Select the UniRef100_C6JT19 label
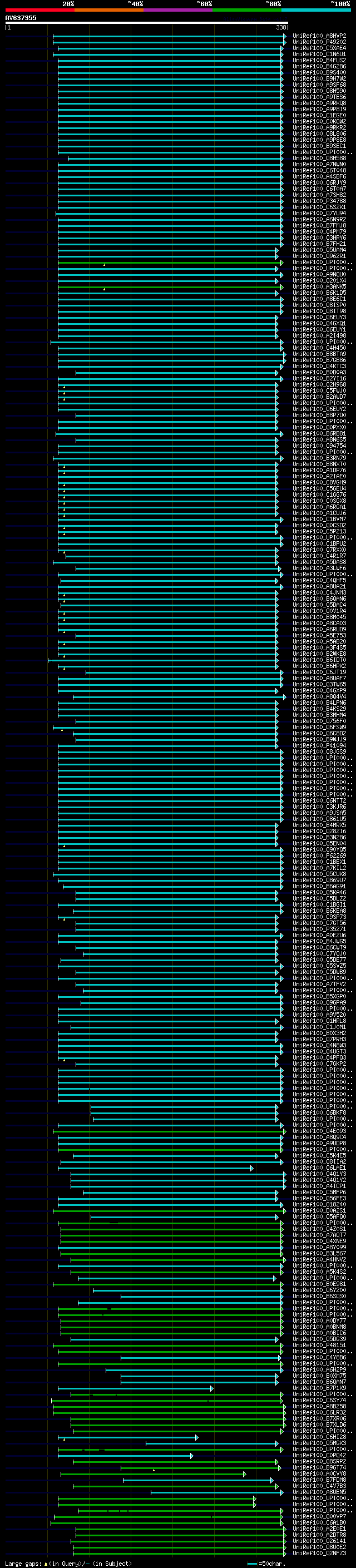 319,672
